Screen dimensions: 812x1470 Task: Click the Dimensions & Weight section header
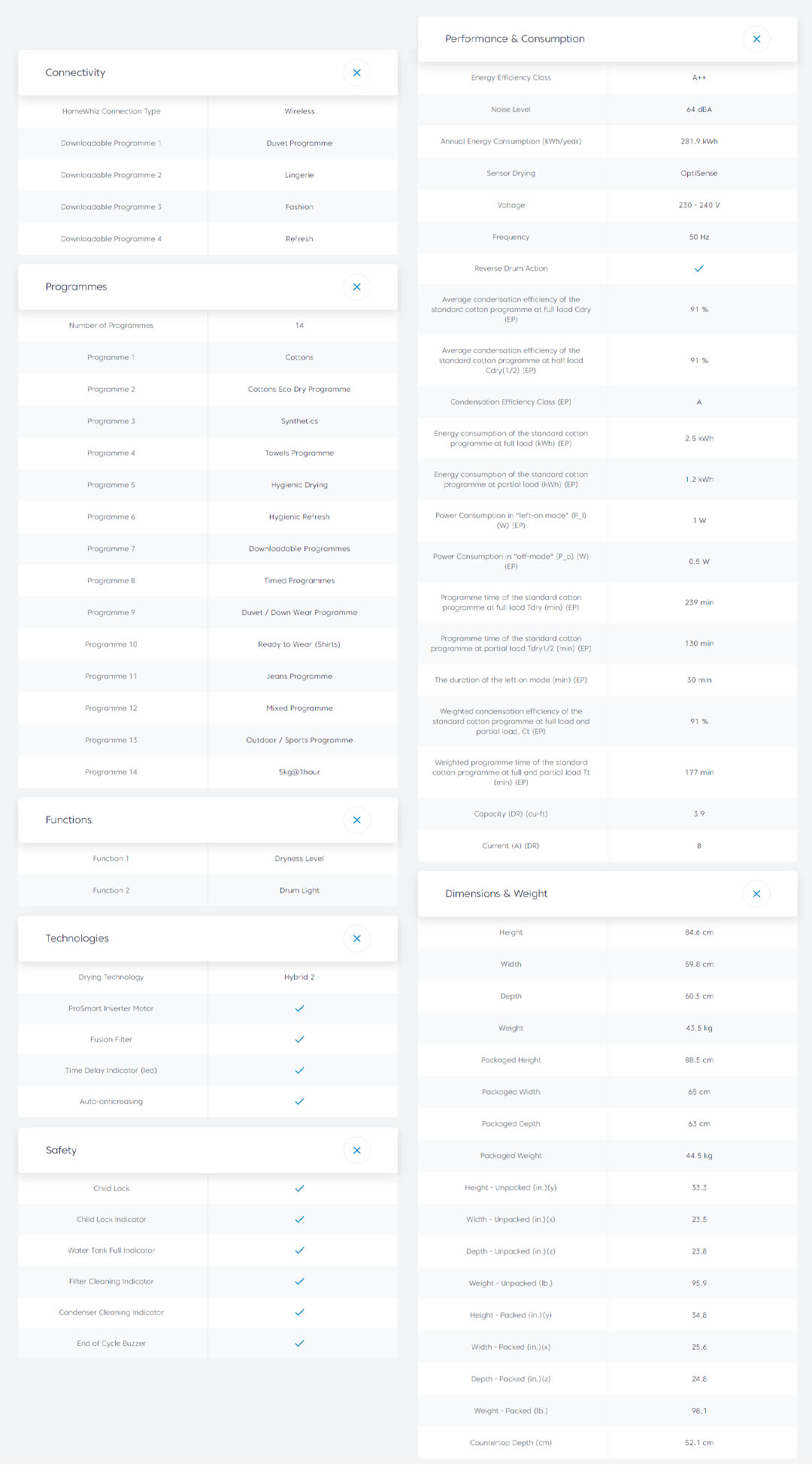(496, 894)
